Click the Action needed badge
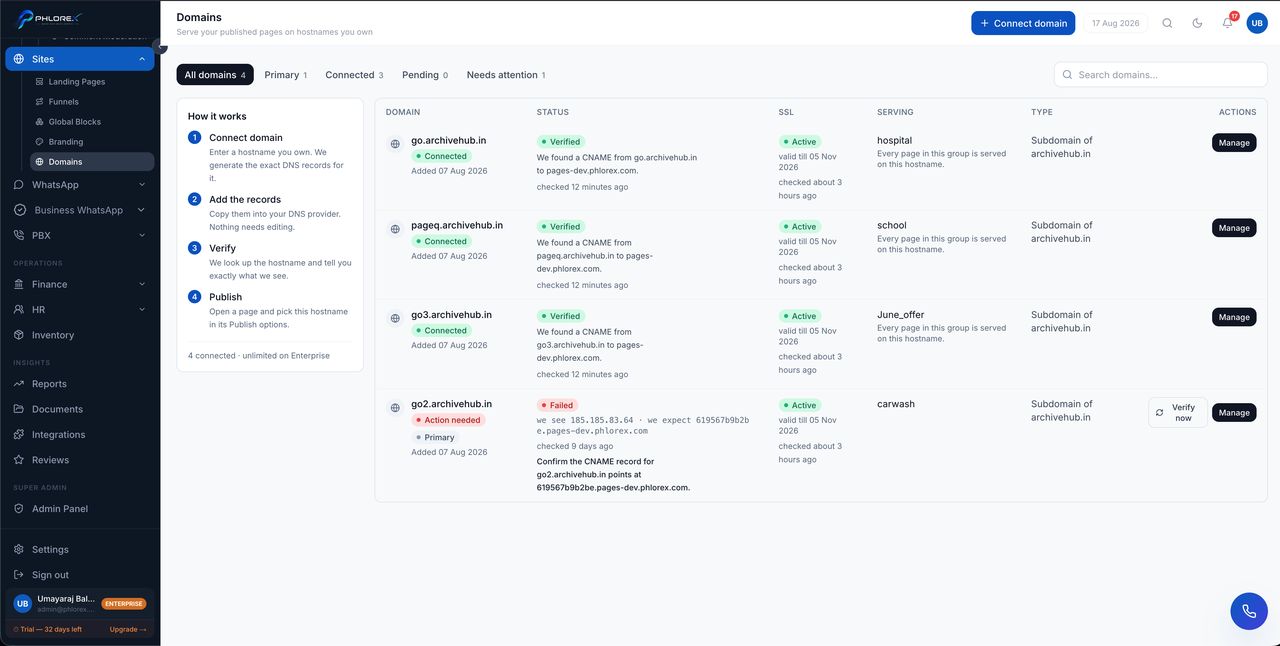The height and width of the screenshot is (646, 1280). [x=448, y=421]
